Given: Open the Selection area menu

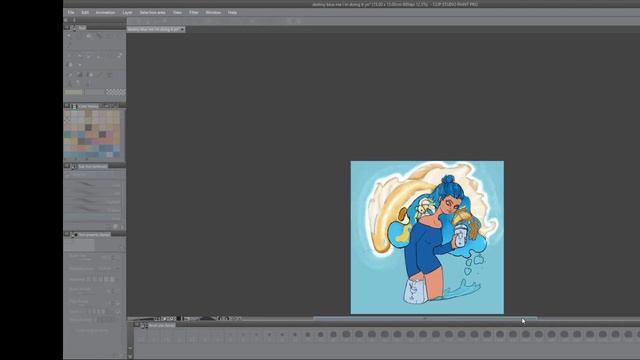Looking at the screenshot, I should tap(152, 13).
